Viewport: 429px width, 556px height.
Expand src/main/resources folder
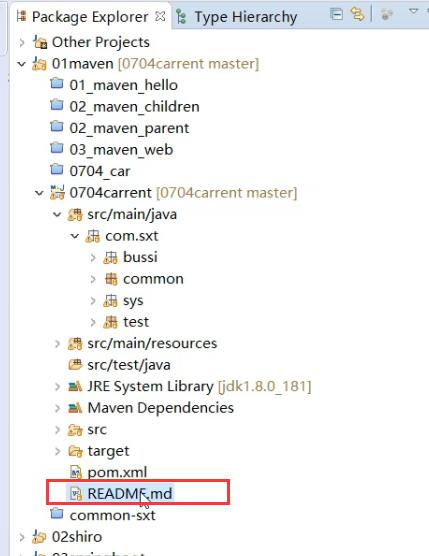point(57,344)
